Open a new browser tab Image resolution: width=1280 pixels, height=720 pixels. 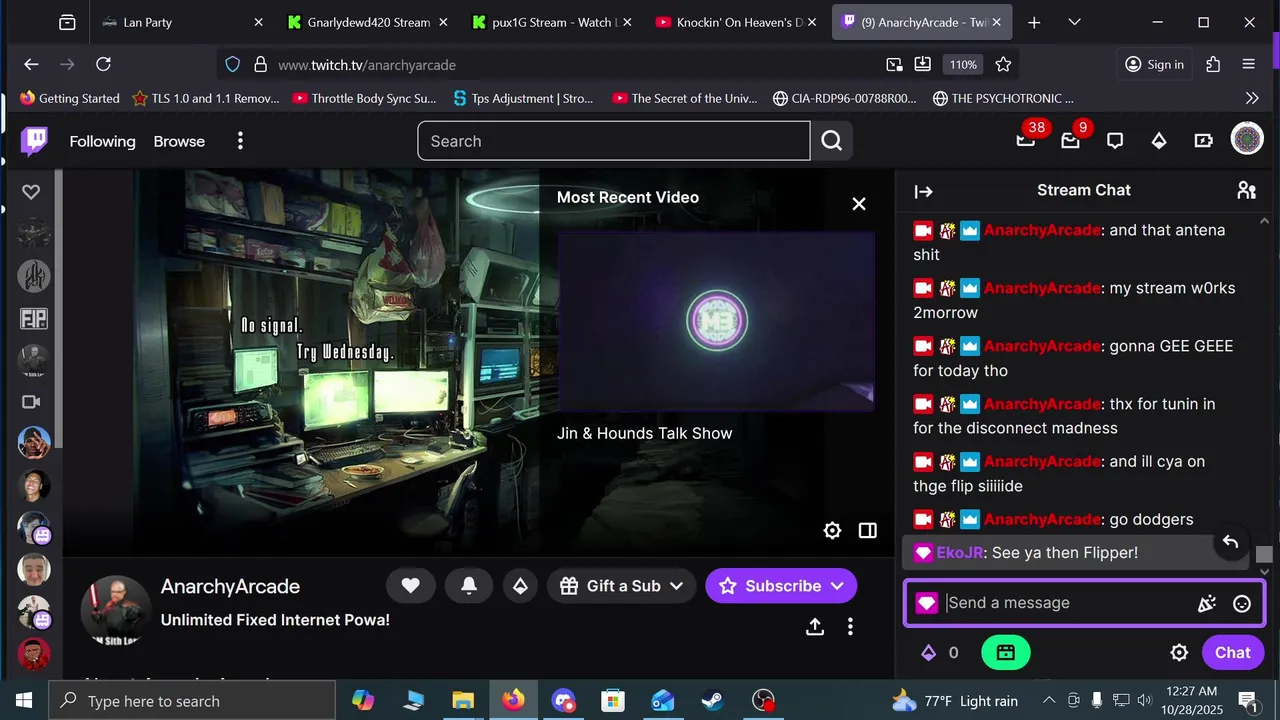coord(1034,22)
